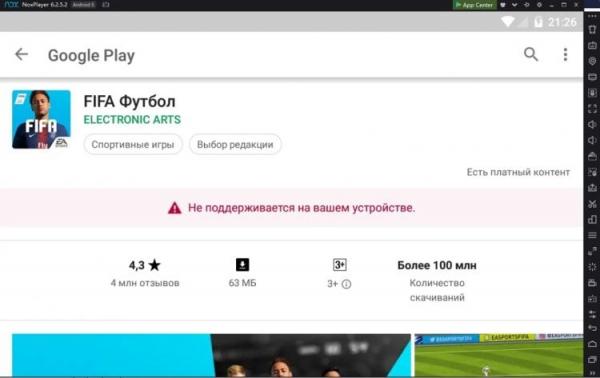Open the three-line menu icon in Nox sidebar

tap(592, 235)
